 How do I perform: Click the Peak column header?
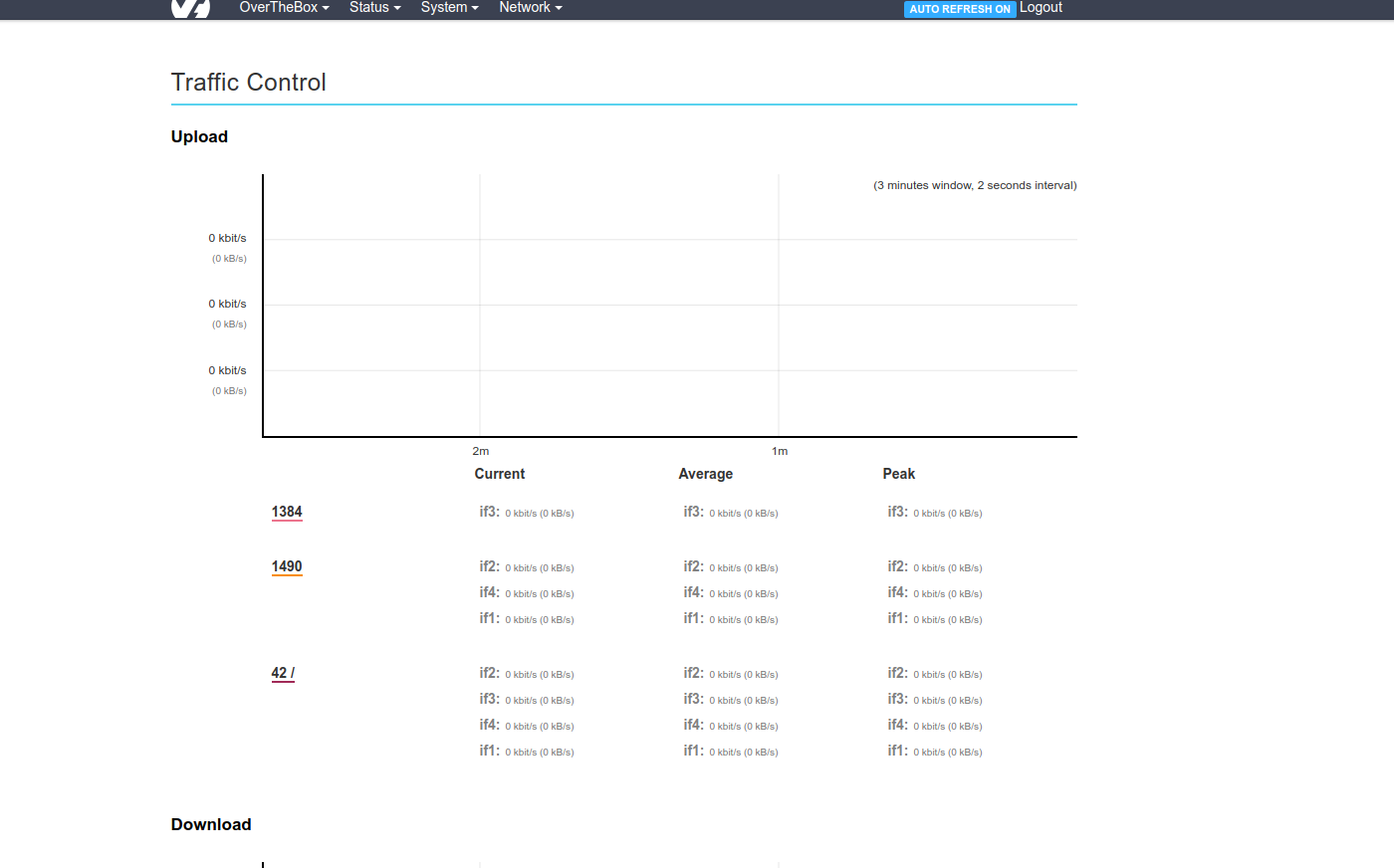coord(898,474)
